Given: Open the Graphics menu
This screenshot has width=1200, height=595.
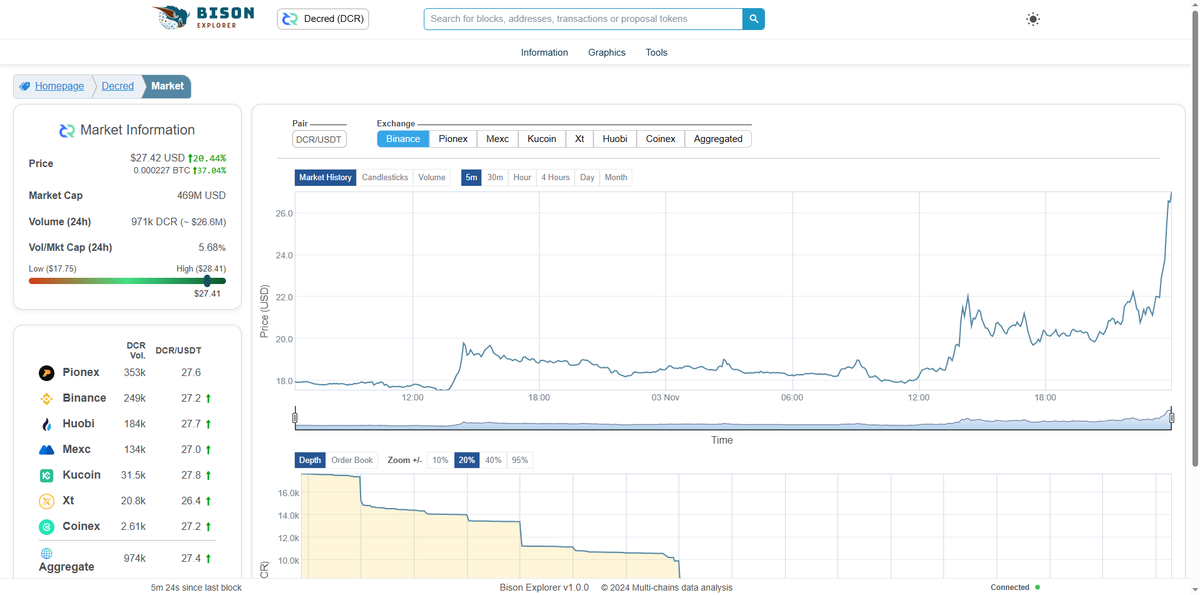Looking at the screenshot, I should (x=607, y=53).
